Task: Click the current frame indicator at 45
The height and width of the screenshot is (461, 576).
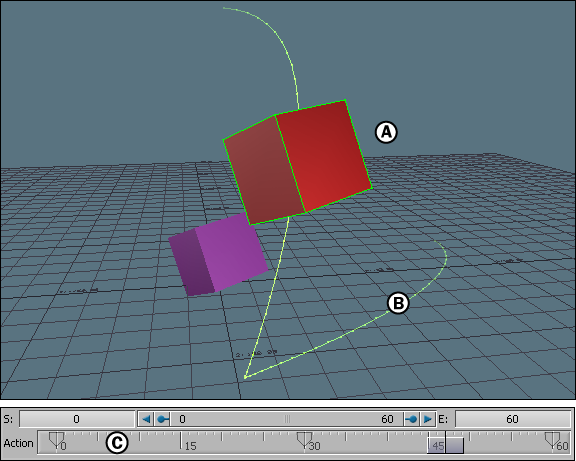Action: (x=445, y=445)
